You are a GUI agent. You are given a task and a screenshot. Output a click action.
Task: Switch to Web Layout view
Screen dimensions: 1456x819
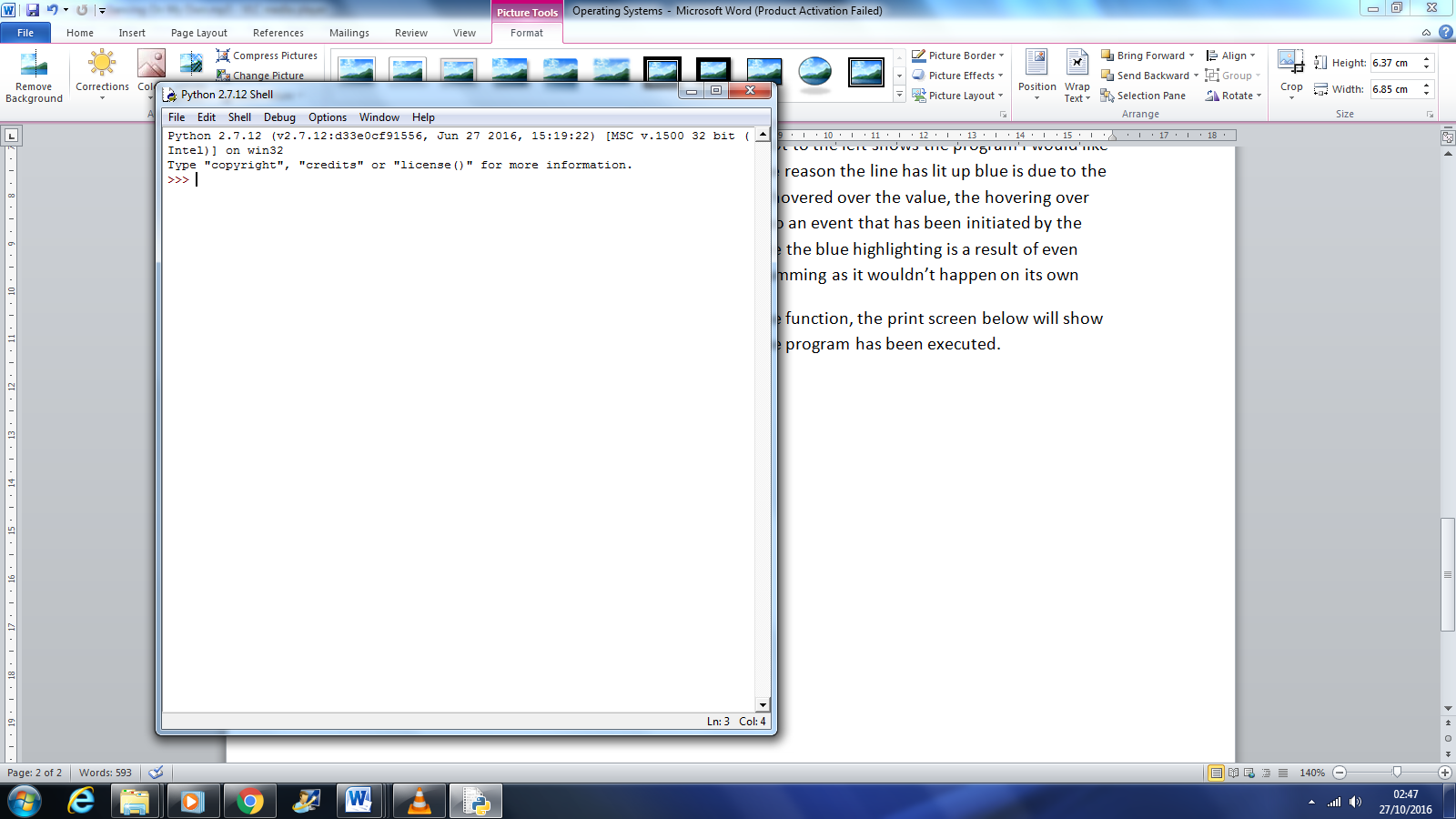1249,773
